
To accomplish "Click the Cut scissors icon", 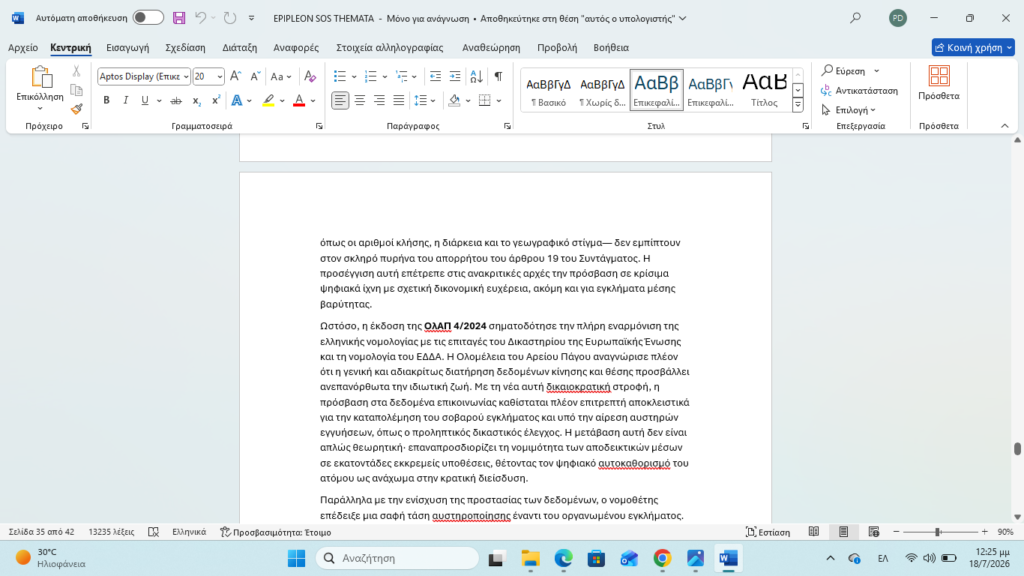I will click(76, 71).
